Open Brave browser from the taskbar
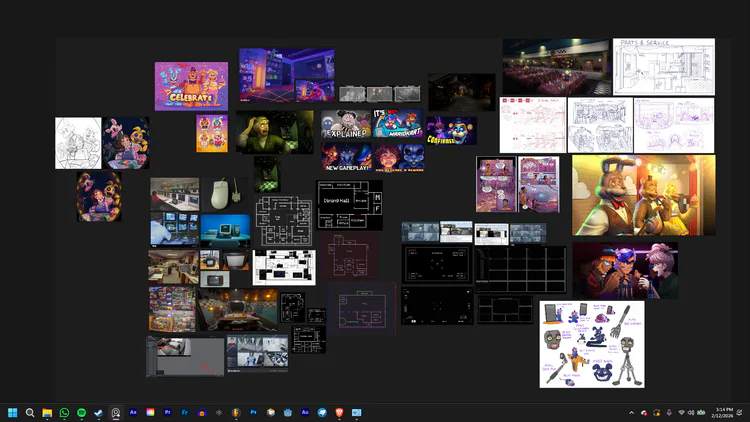750x422 pixels. (339, 412)
